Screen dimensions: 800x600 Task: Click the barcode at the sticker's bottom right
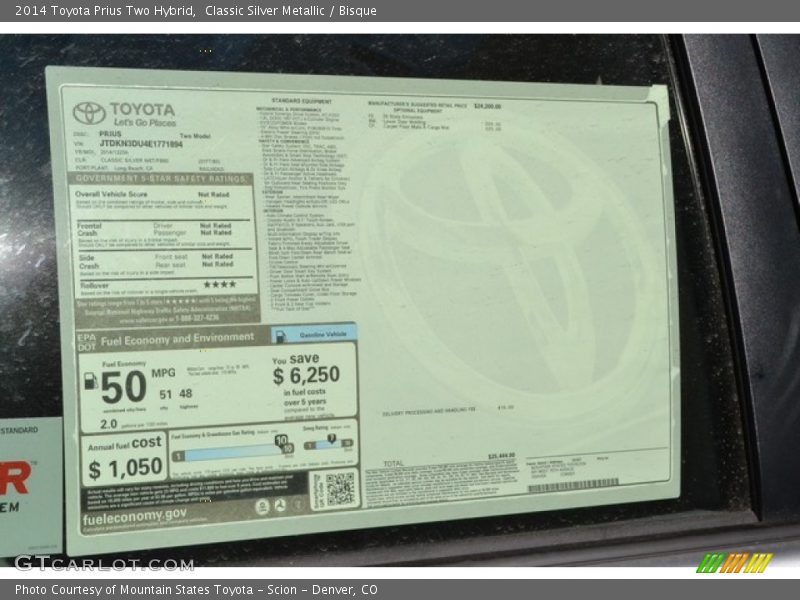[x=573, y=486]
